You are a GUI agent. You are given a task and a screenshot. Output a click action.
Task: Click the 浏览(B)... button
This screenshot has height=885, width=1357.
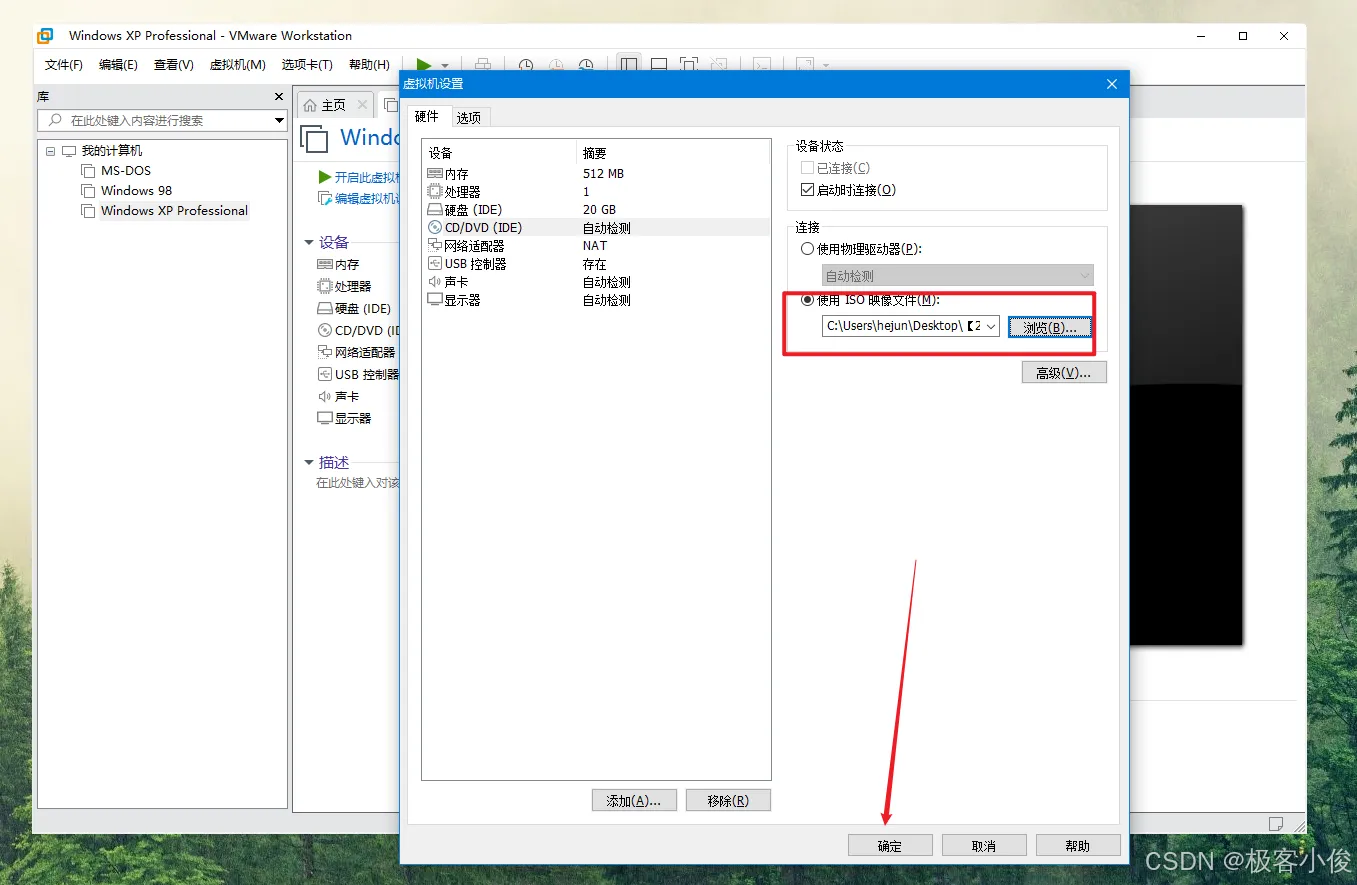[1050, 327]
